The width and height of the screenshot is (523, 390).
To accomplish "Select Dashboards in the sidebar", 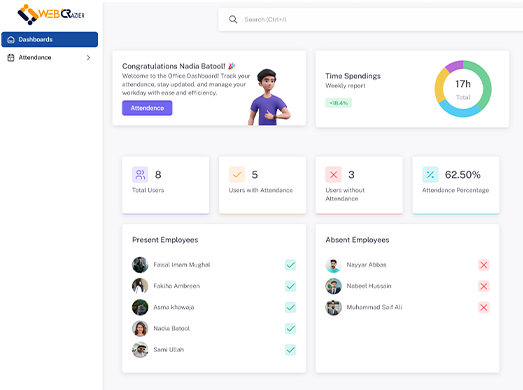I will (x=49, y=39).
